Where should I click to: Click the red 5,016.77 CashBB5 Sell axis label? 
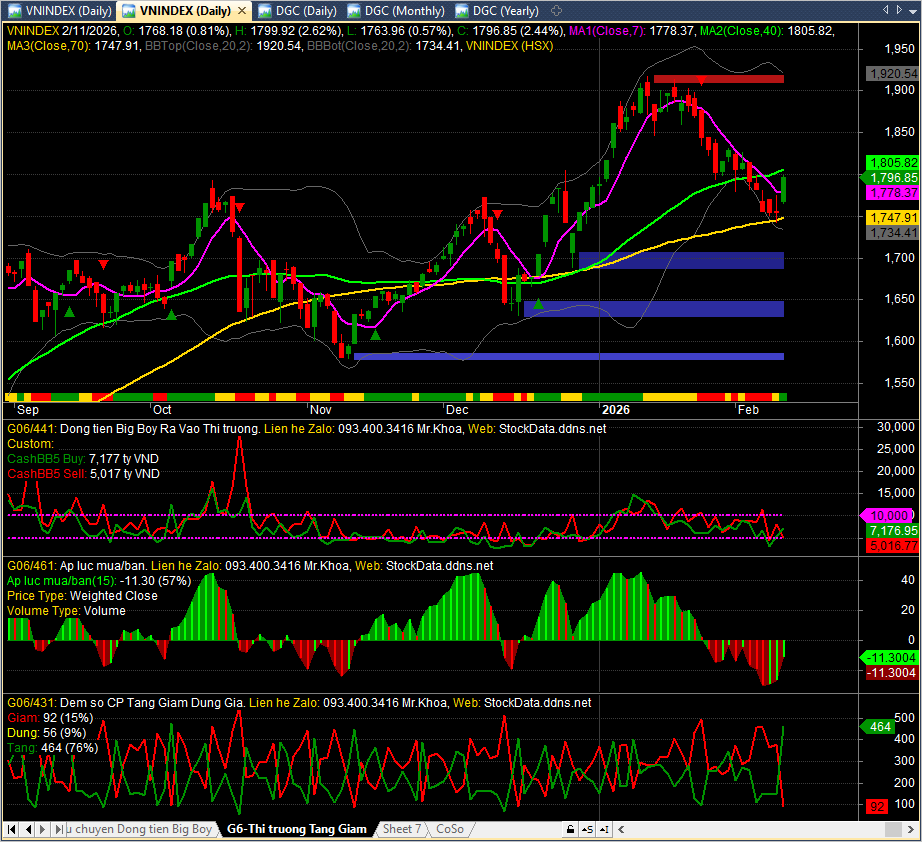tap(893, 546)
